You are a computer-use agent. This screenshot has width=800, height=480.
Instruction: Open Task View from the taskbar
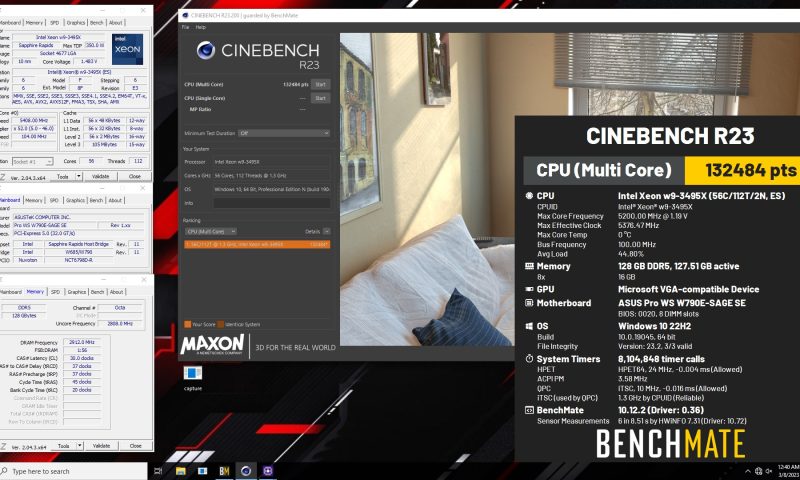pos(158,471)
